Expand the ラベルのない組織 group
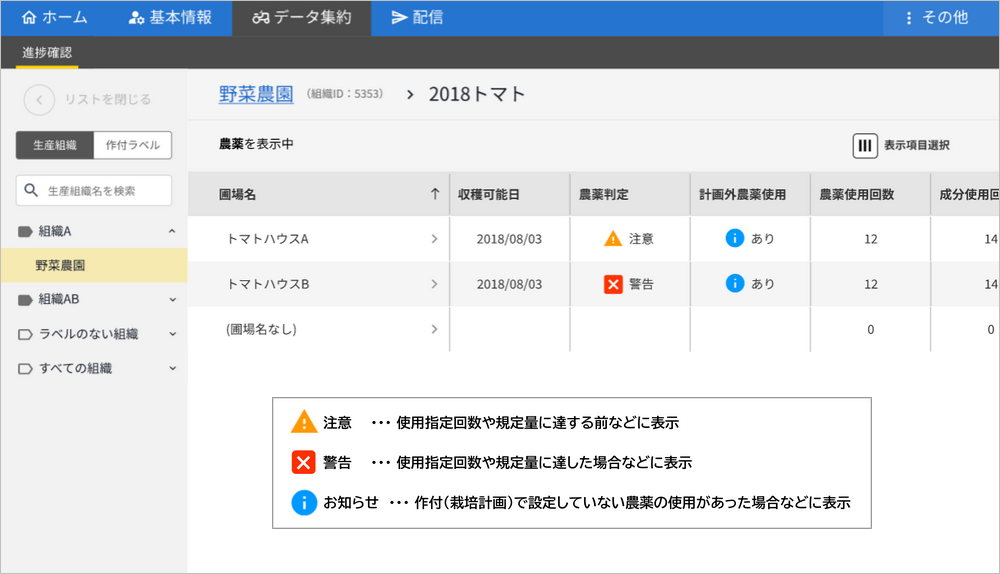Image resolution: width=1000 pixels, height=574 pixels. click(172, 334)
